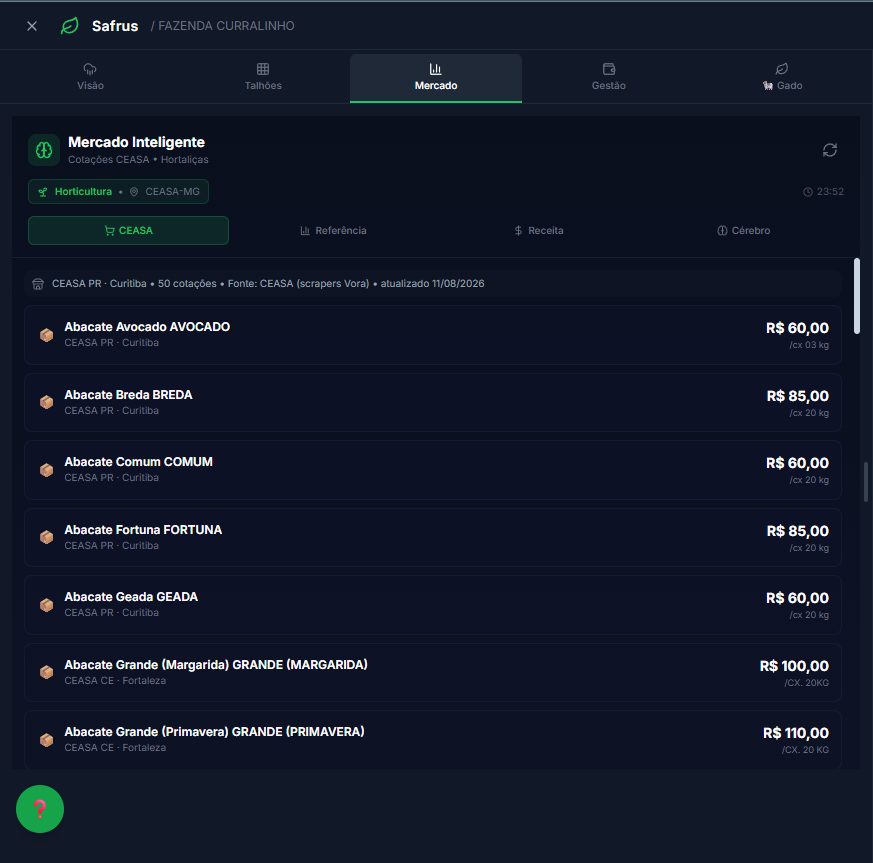Viewport: 873px width, 863px height.
Task: Open the Abacate Geada GEADA row
Action: 433,605
